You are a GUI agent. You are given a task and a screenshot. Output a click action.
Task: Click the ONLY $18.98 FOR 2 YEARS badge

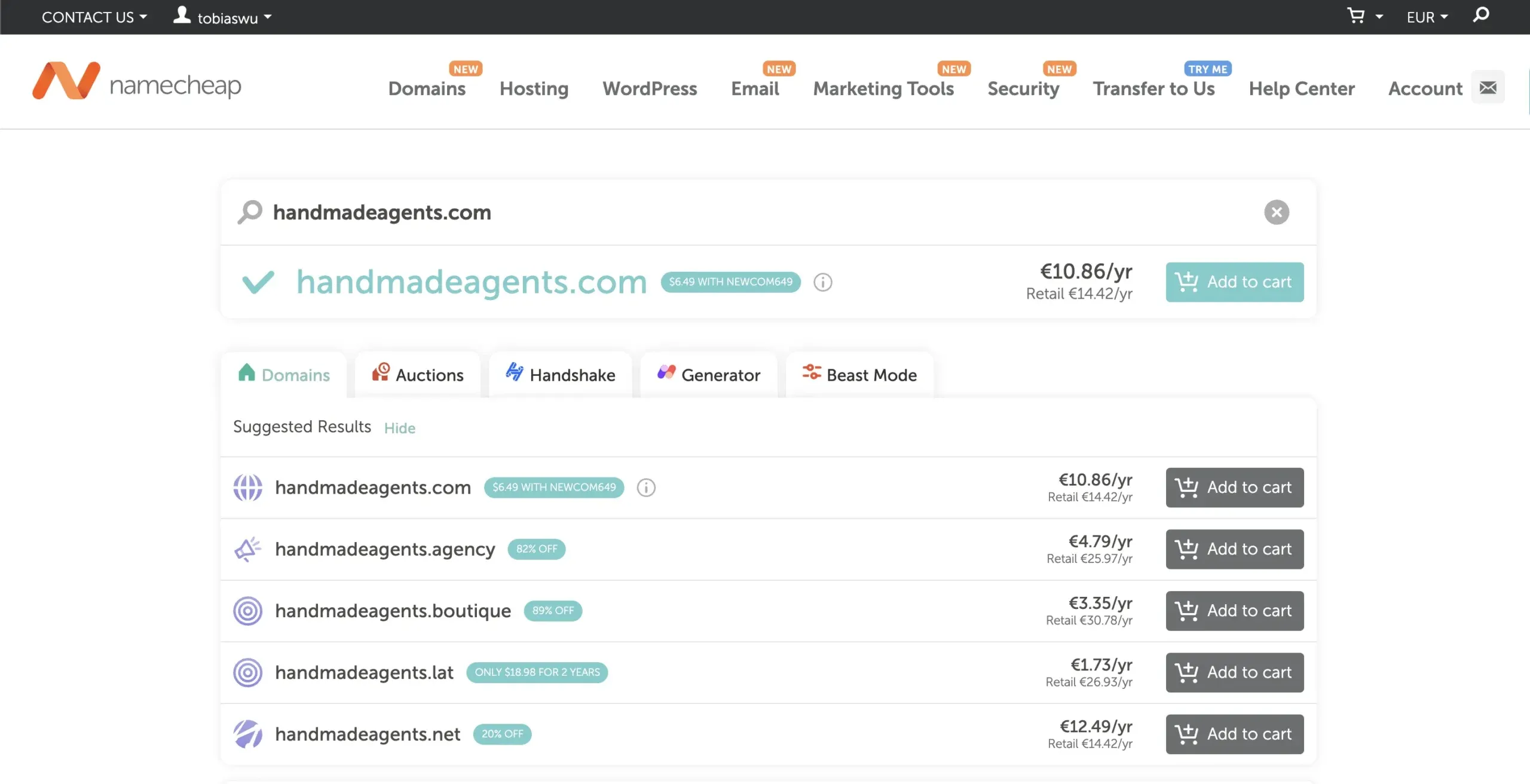(537, 672)
